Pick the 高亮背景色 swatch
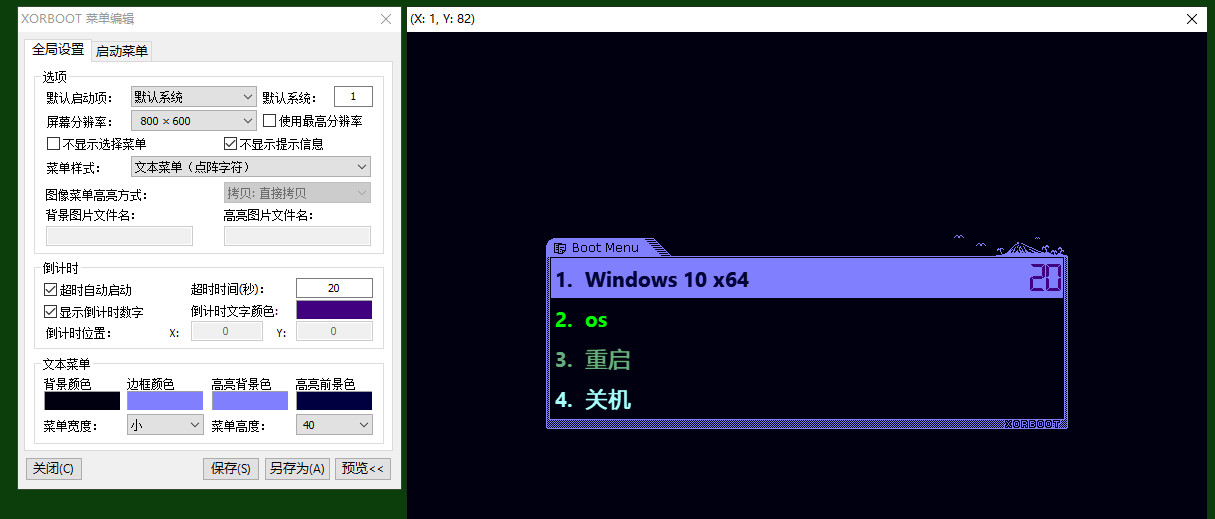The image size is (1215, 519). 250,401
